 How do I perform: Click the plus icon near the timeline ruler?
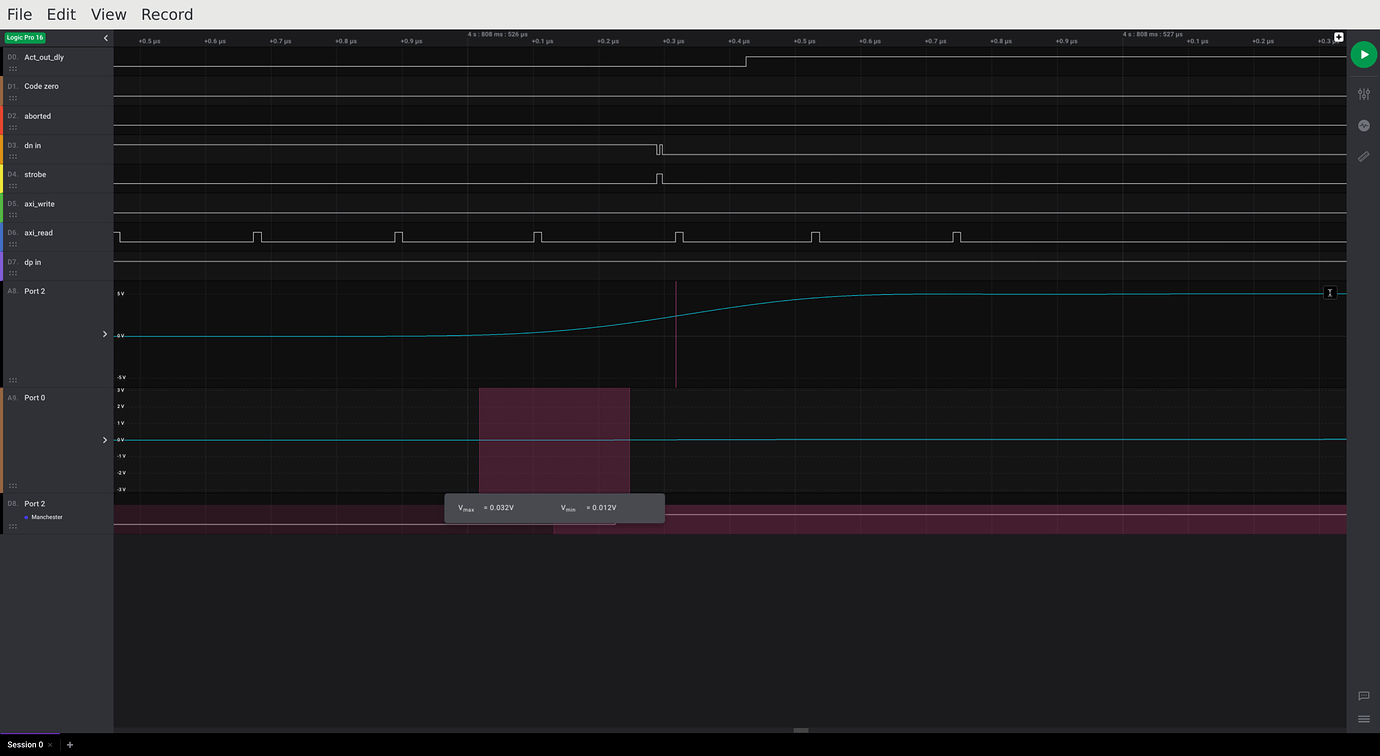(1338, 35)
